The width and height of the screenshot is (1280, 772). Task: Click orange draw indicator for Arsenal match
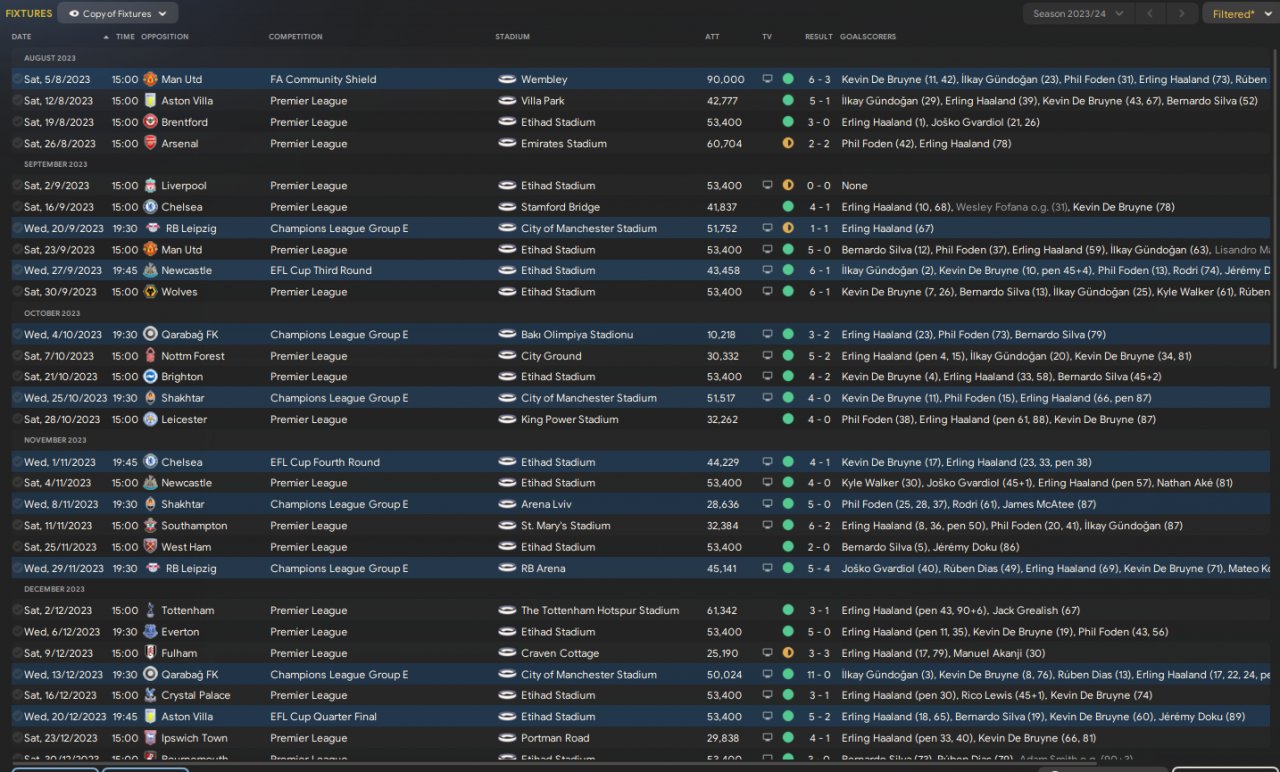(x=788, y=143)
